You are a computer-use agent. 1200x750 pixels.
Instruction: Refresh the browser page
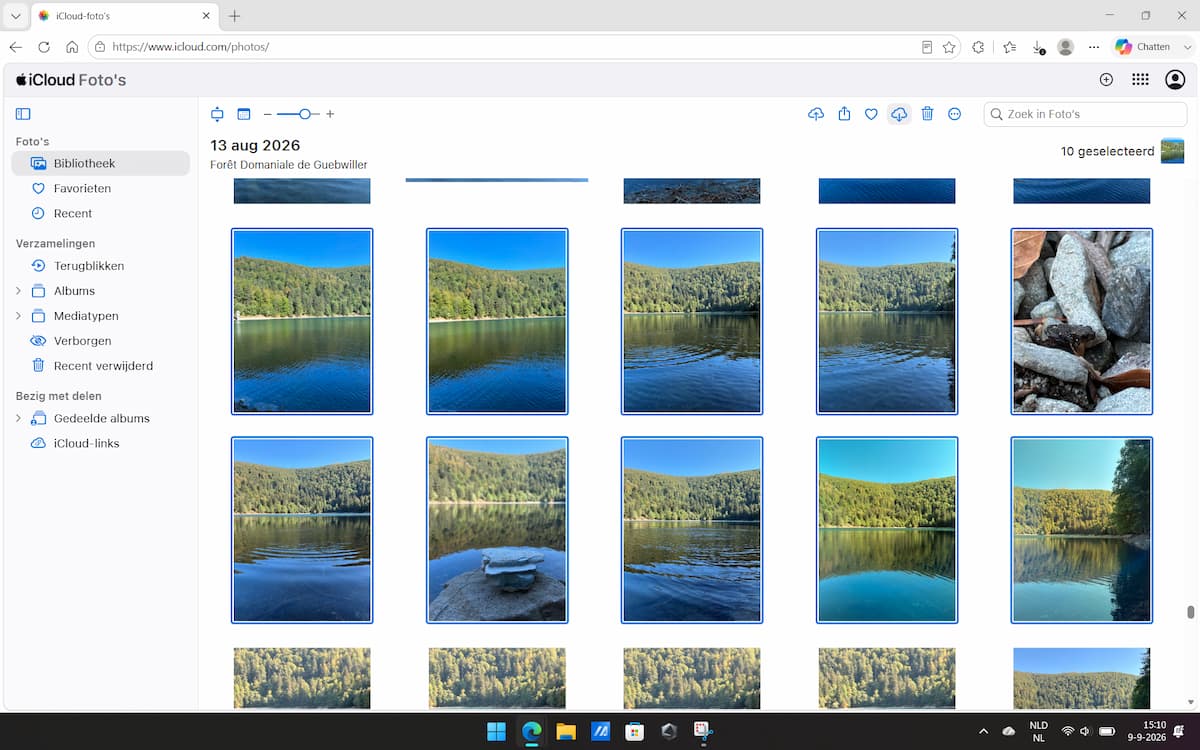44,47
